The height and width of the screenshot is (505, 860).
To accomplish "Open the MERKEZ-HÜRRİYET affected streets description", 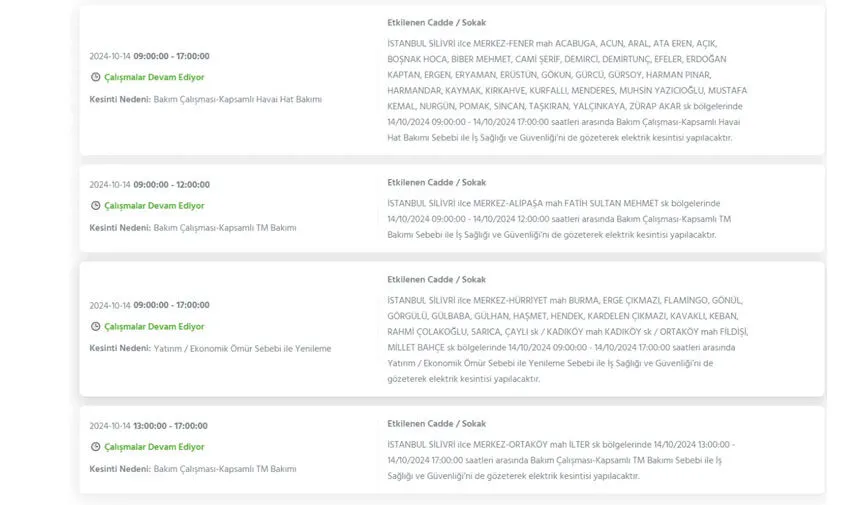I will coord(566,340).
